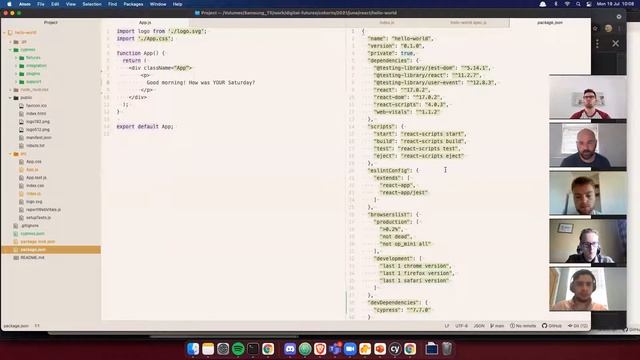Open .gitignore in the tree view
640x360 pixels.
30,226
